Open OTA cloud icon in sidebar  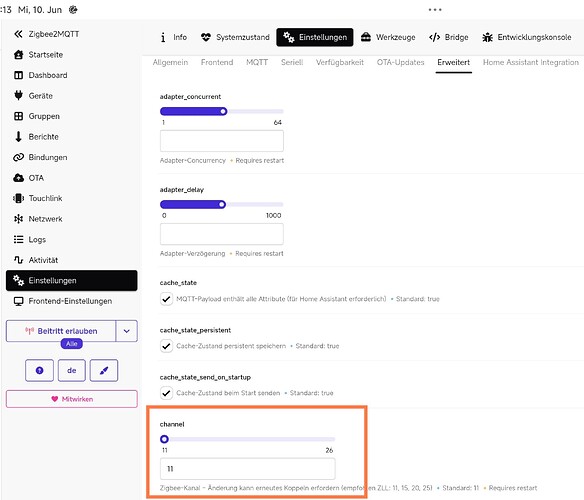point(18,178)
